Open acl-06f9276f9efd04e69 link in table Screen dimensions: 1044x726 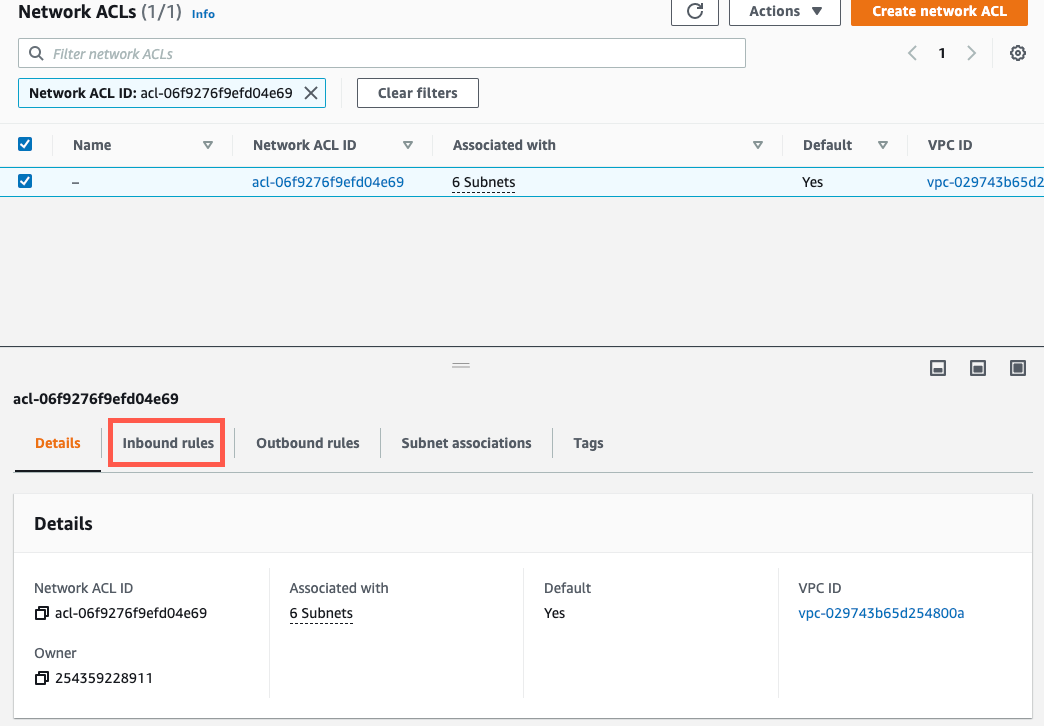(328, 182)
